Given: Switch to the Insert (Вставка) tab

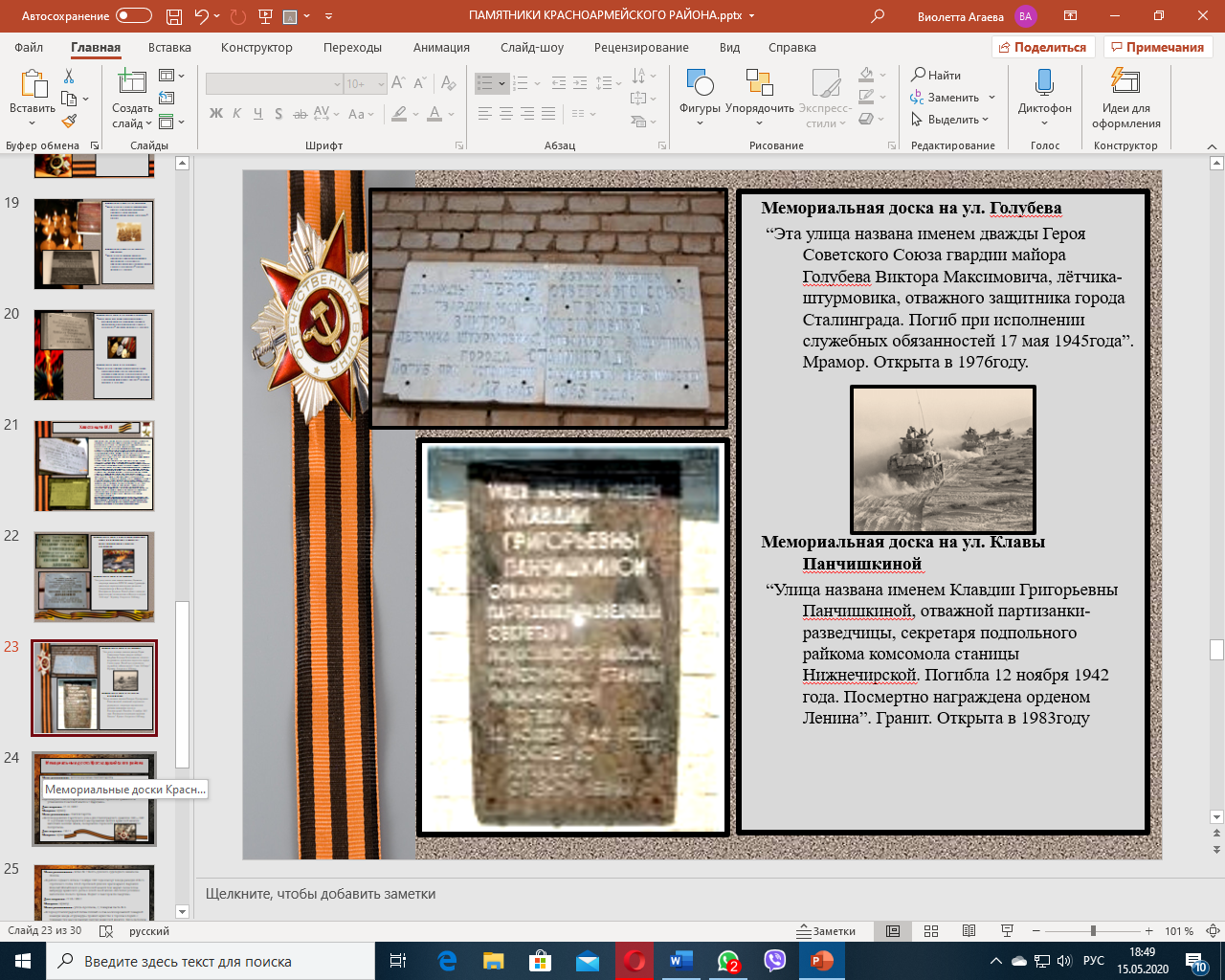Looking at the screenshot, I should pos(169,48).
